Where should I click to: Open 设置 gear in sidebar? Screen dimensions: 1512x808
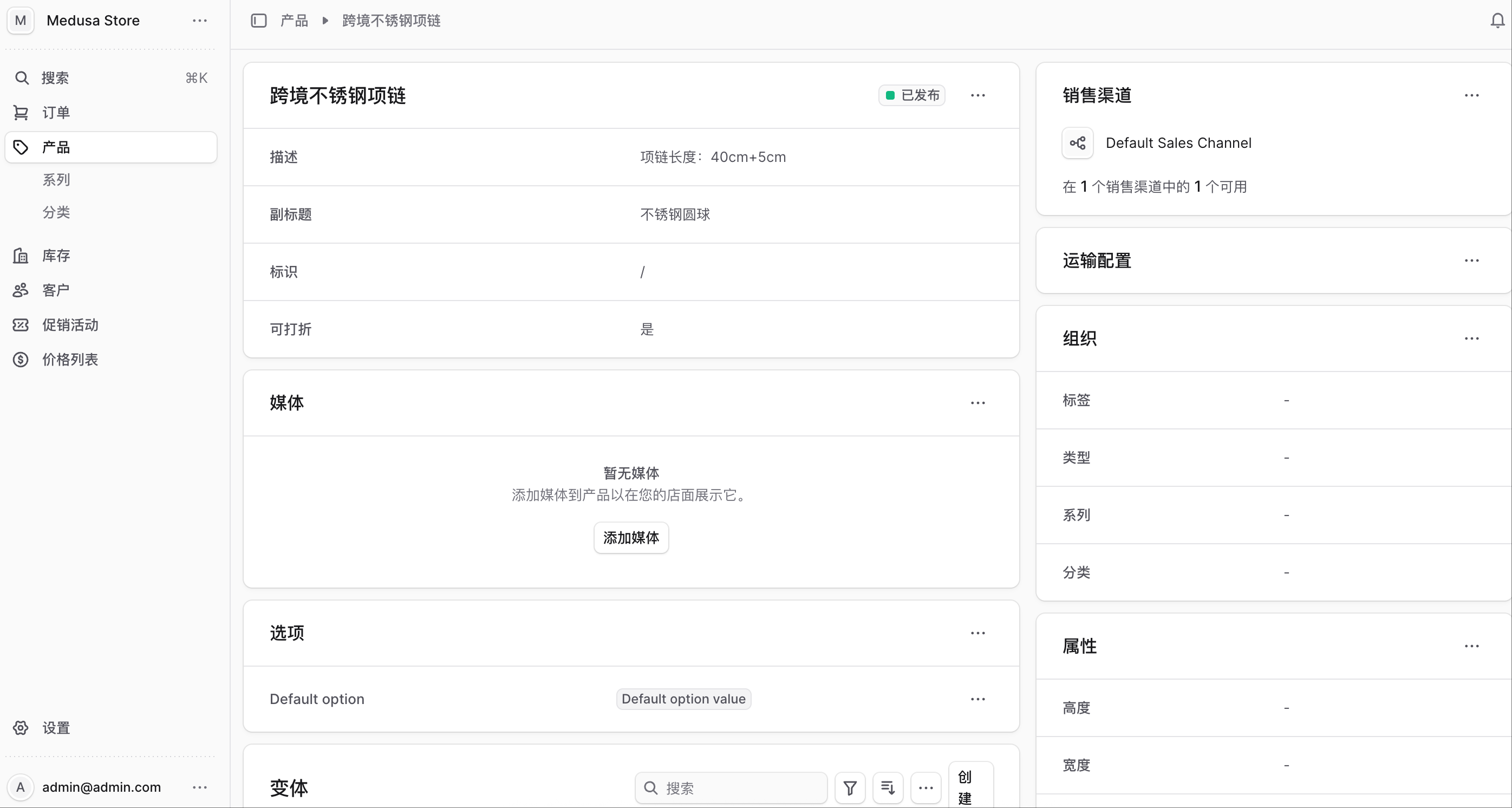[x=21, y=728]
